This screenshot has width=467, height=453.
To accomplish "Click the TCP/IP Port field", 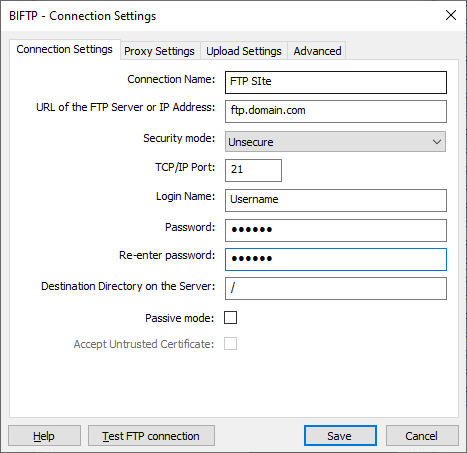I will (253, 170).
